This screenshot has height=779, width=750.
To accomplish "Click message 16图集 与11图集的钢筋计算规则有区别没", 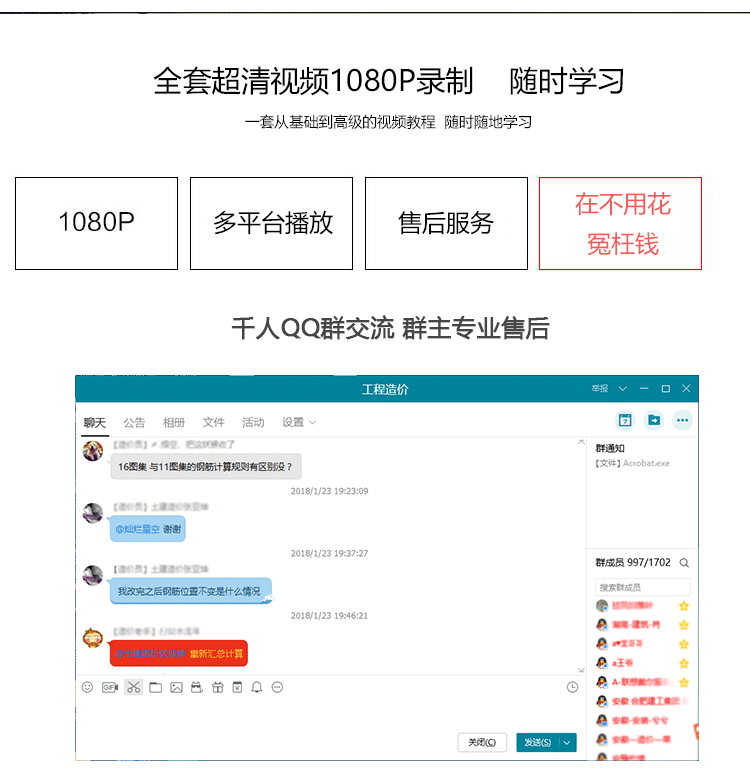I will [x=206, y=467].
